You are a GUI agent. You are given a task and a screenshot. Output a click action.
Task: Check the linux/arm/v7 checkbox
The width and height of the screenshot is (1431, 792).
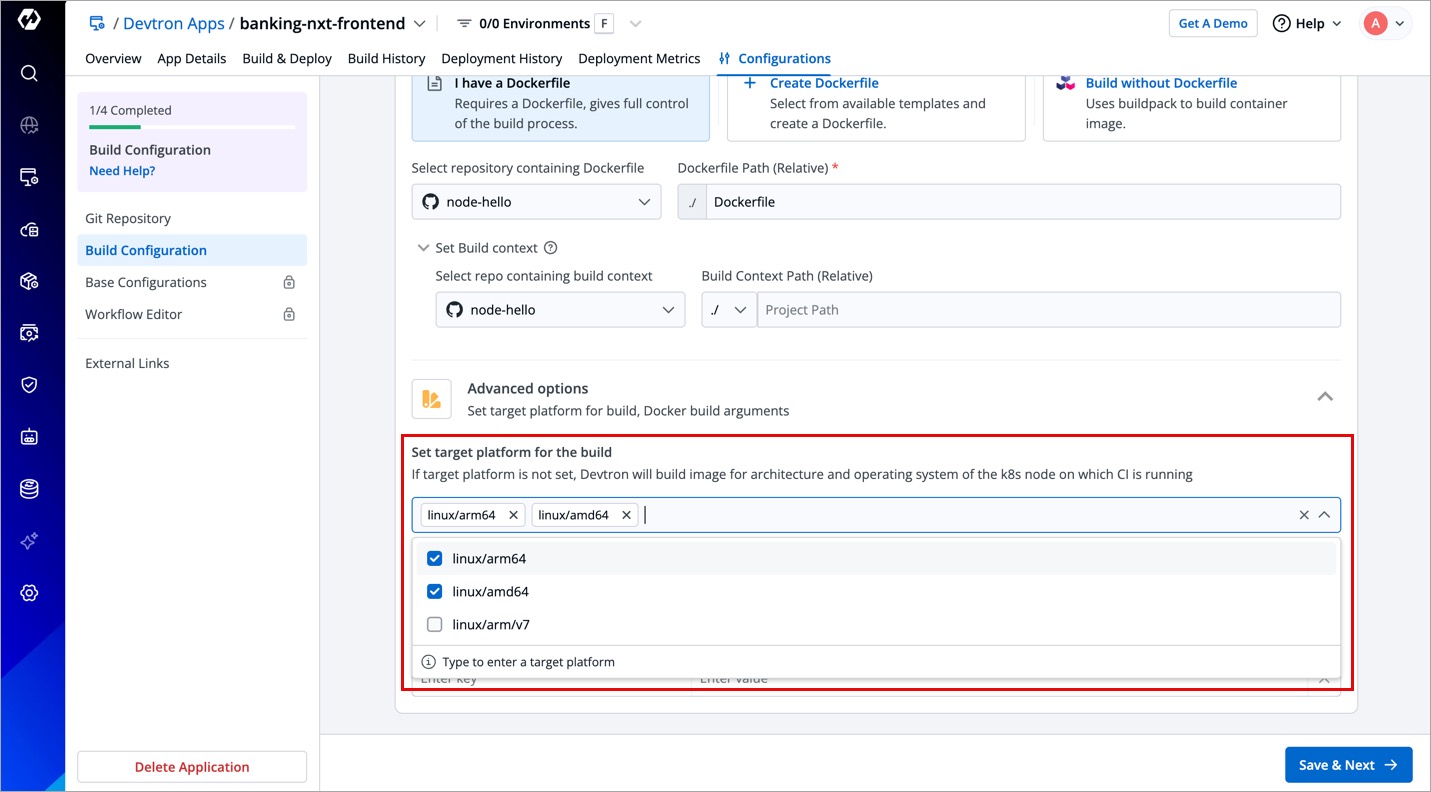point(435,625)
